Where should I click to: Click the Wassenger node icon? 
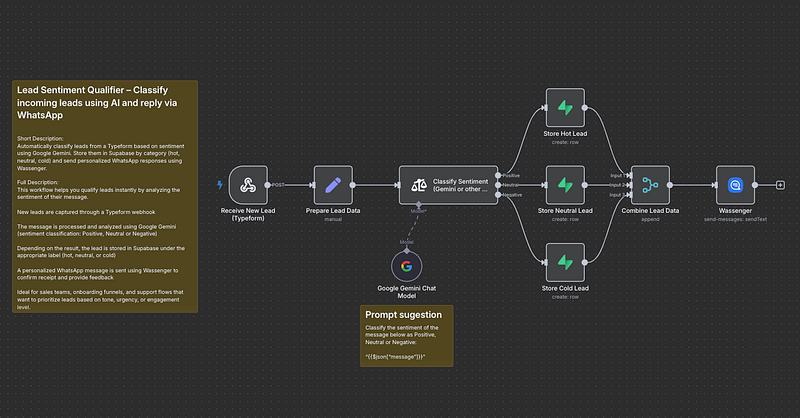pyautogui.click(x=735, y=185)
